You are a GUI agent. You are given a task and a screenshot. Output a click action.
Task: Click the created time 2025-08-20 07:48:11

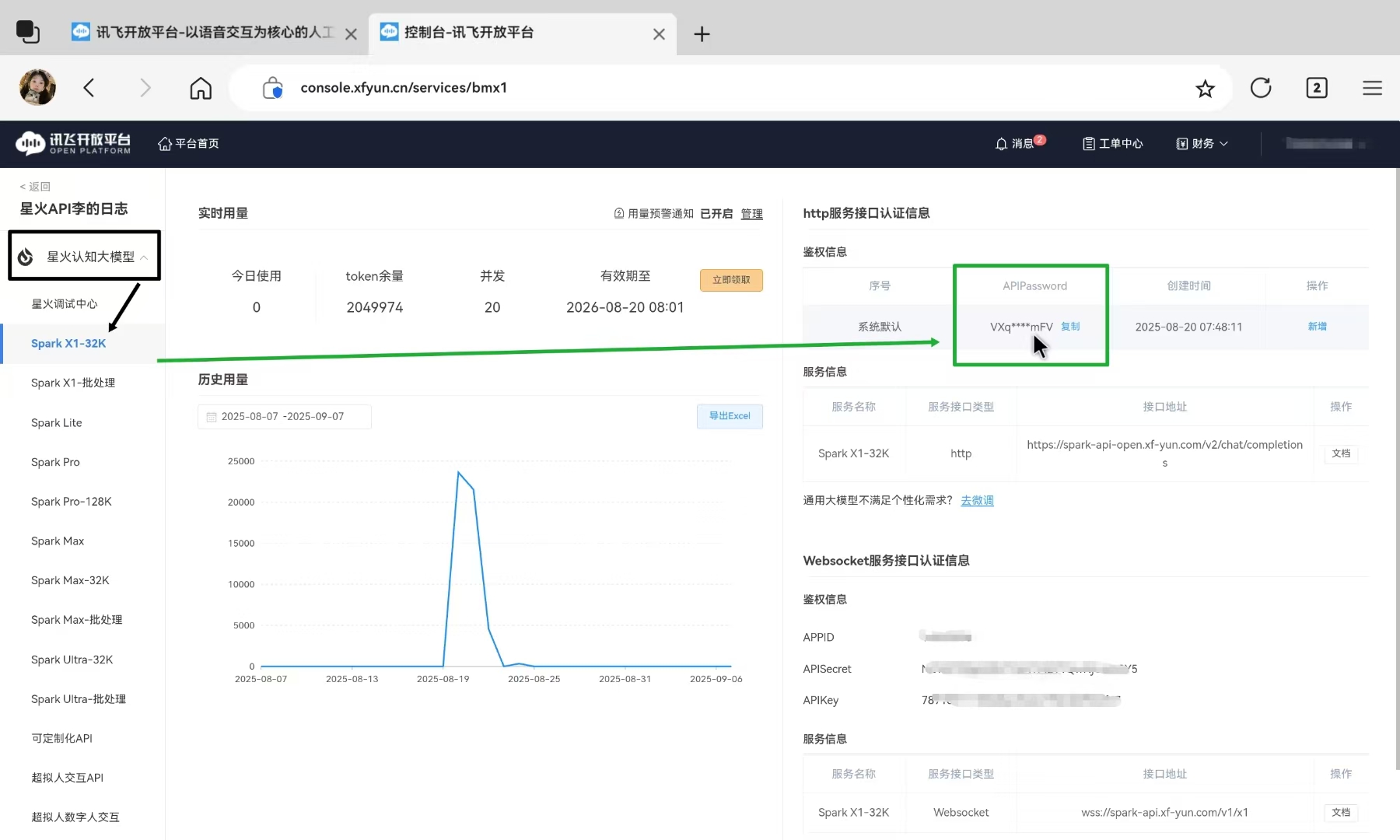point(1188,327)
